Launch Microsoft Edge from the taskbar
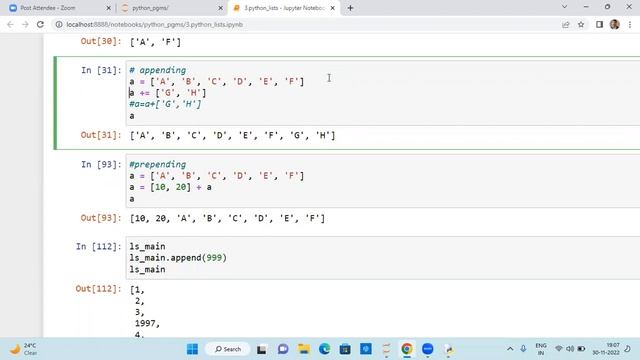The height and width of the screenshot is (360, 640). point(324,349)
